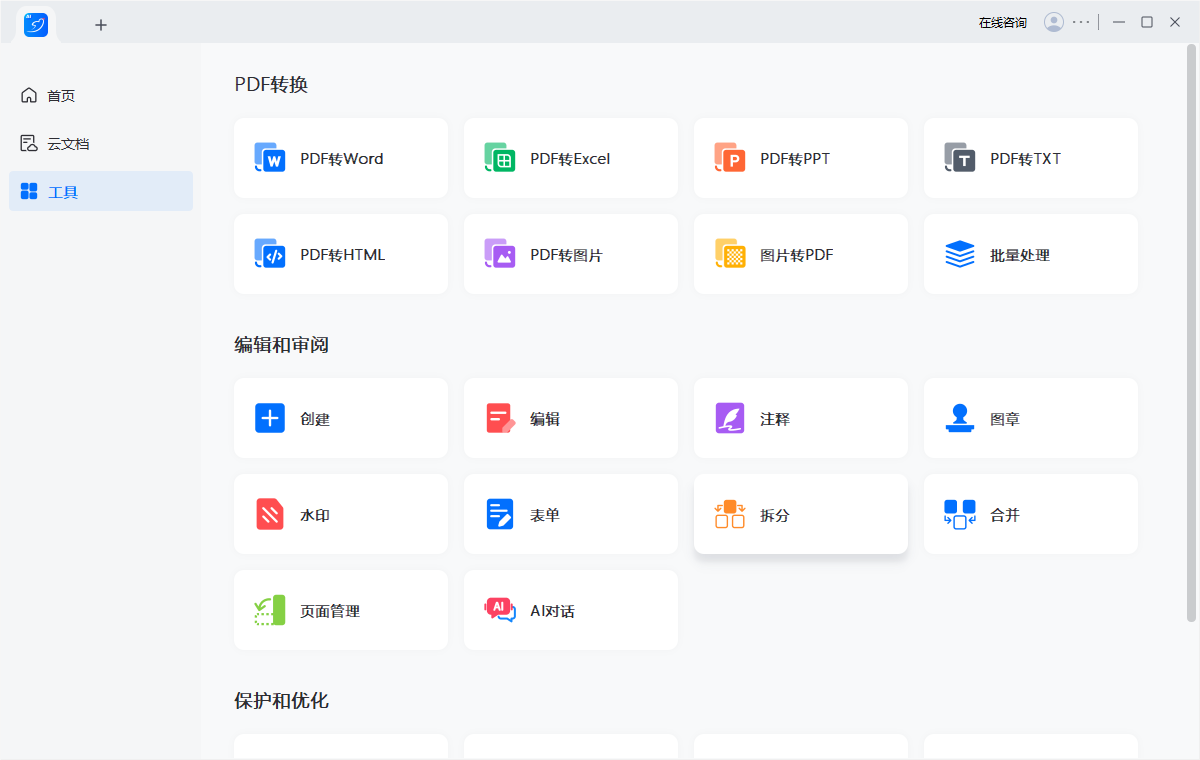The image size is (1200, 760).
Task: Open the 图片转PDF tool
Action: coord(800,254)
